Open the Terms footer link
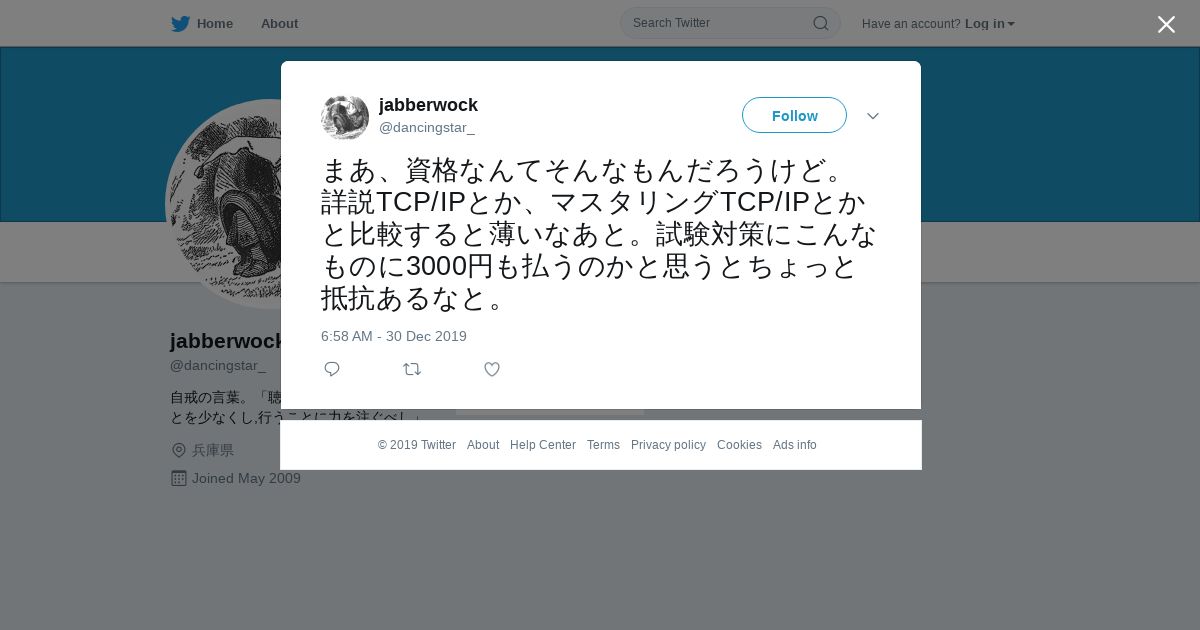 (x=603, y=445)
